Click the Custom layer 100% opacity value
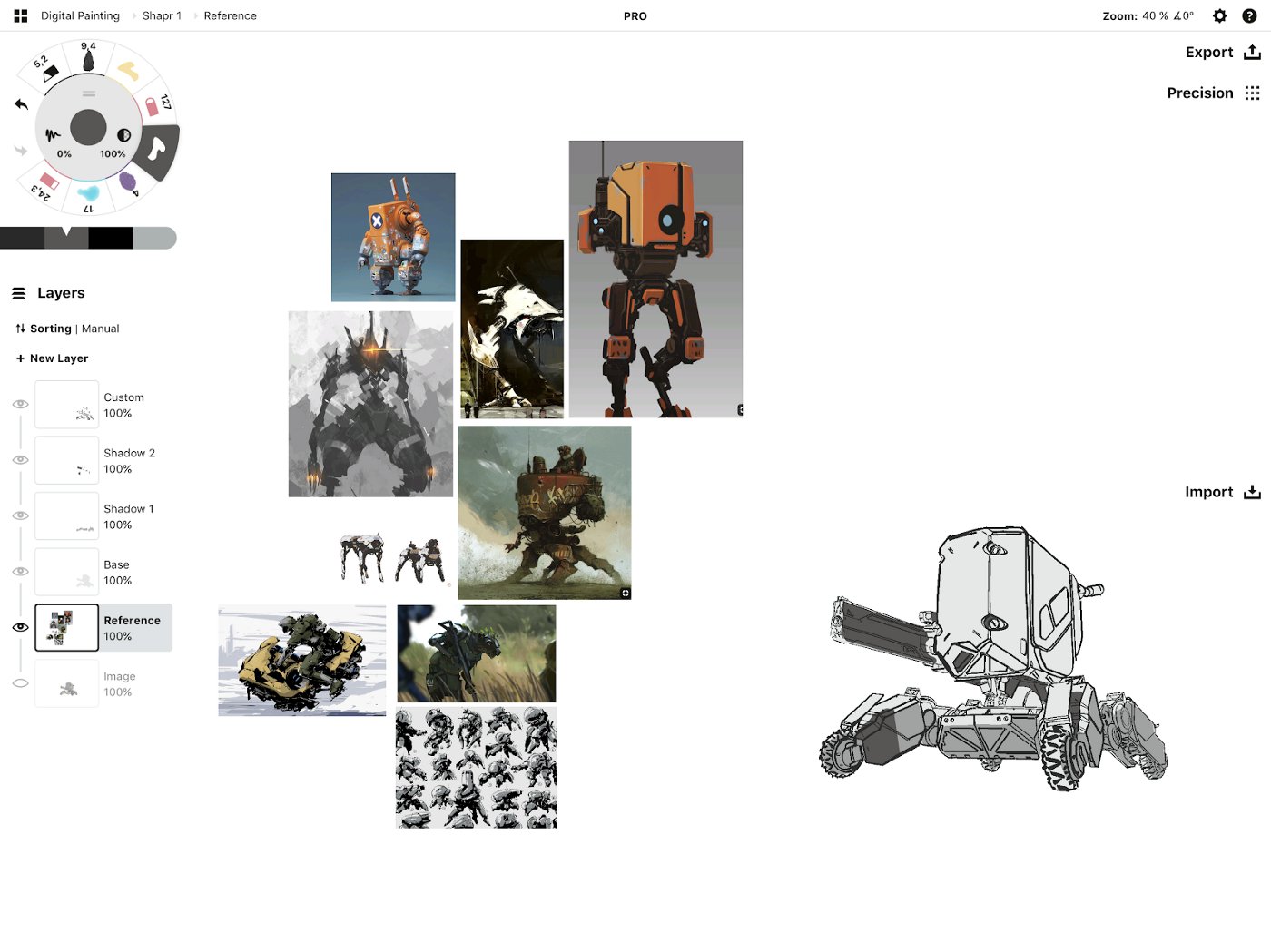Viewport: 1271px width, 952px height. pos(118,413)
